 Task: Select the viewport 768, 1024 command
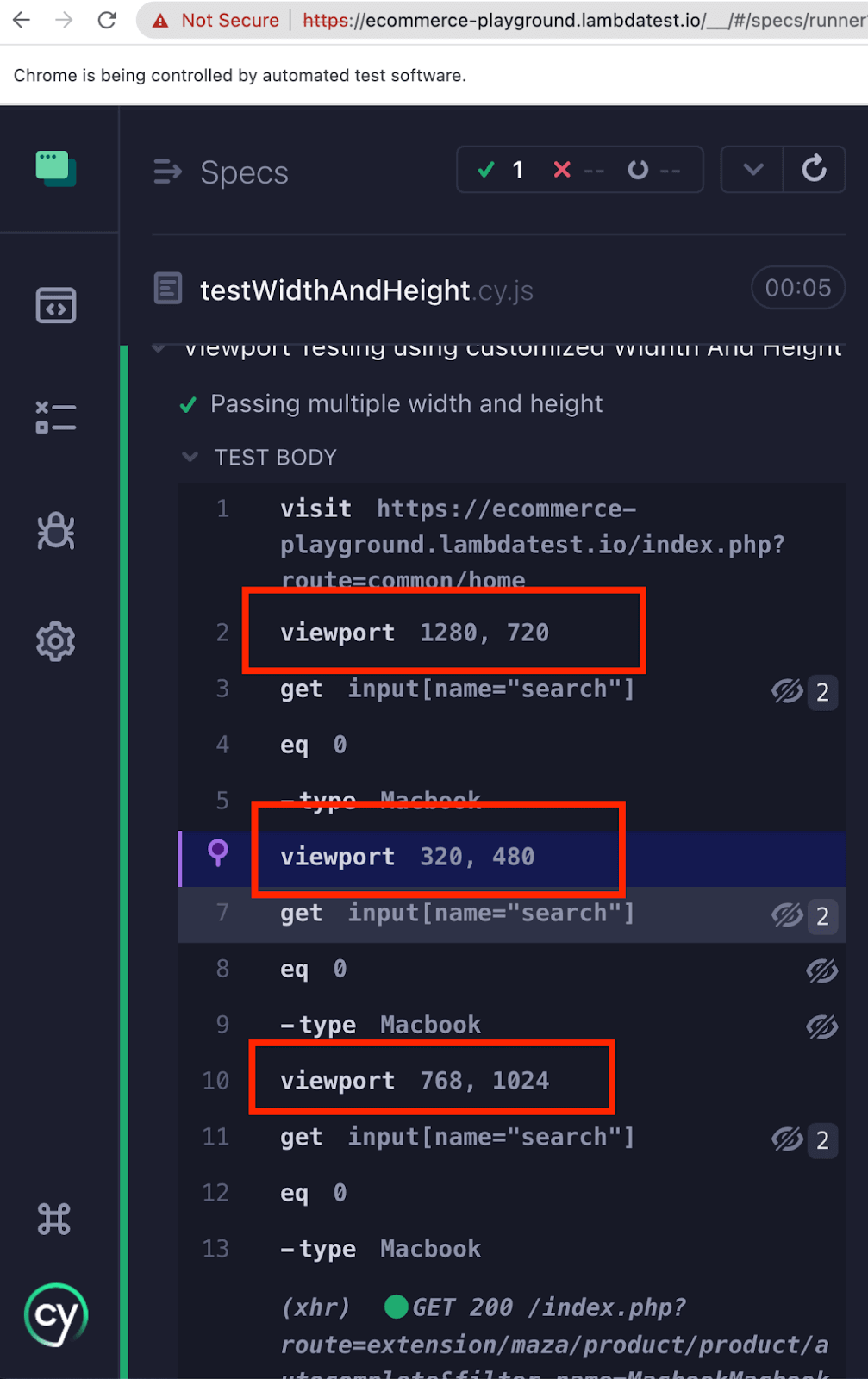(x=415, y=1081)
